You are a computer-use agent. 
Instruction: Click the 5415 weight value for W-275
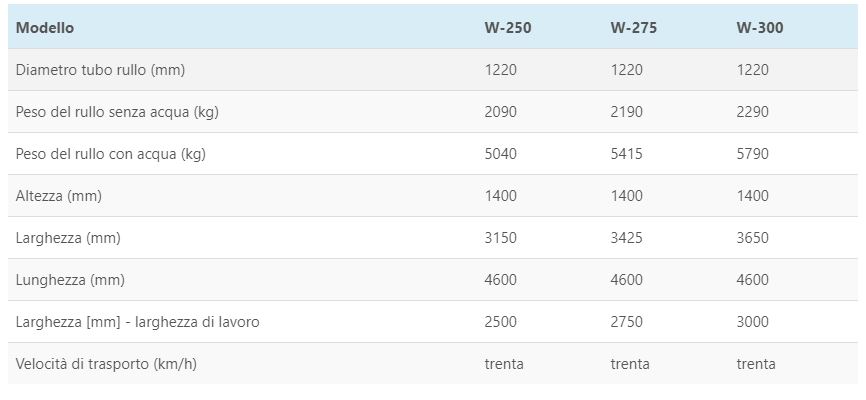tap(626, 154)
